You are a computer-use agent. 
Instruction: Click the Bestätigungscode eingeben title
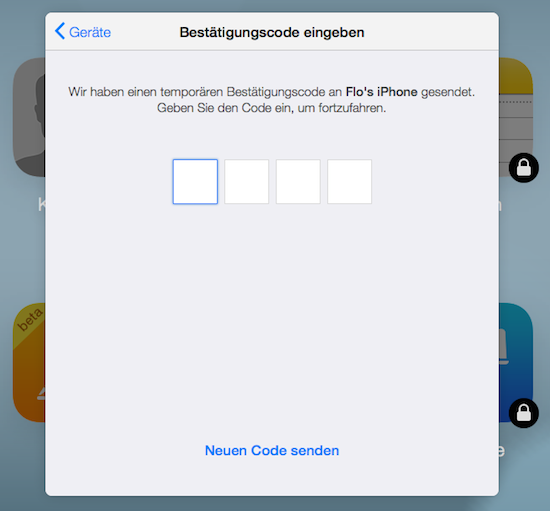pyautogui.click(x=272, y=32)
